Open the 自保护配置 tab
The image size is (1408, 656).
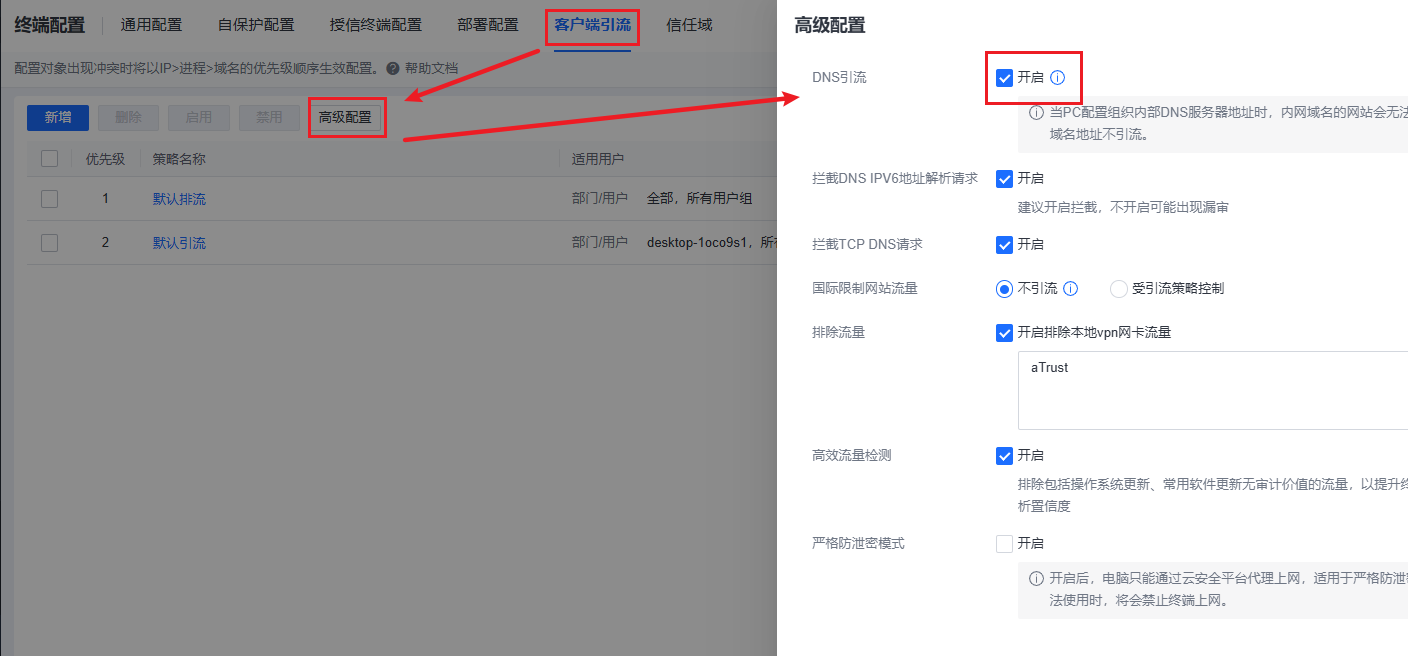click(x=256, y=25)
